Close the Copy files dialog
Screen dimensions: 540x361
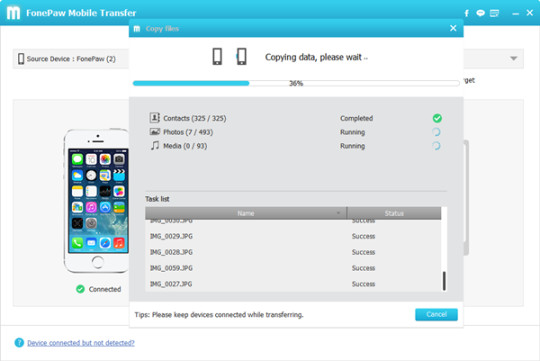click(x=453, y=28)
